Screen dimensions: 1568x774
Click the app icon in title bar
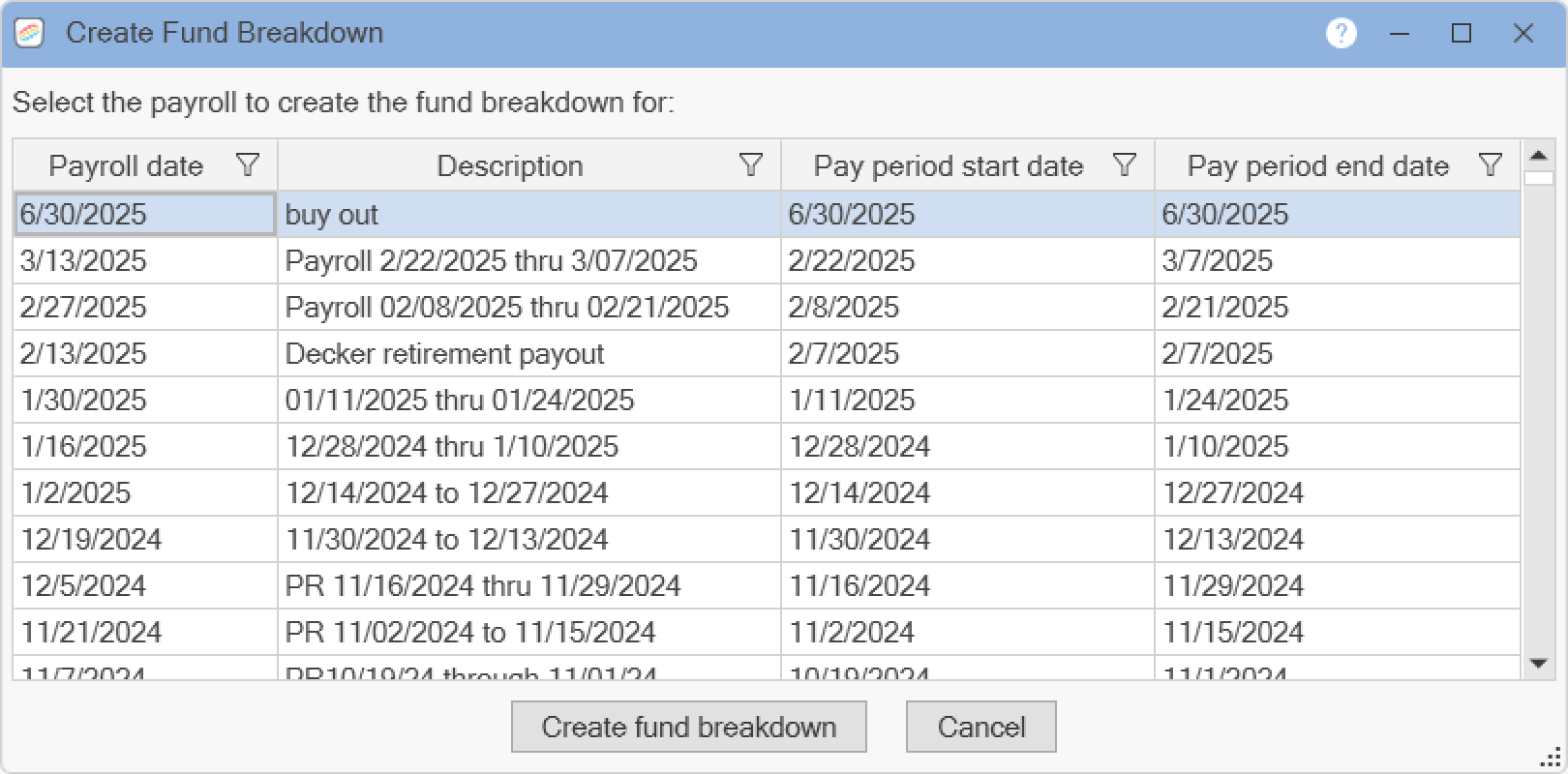(x=30, y=34)
